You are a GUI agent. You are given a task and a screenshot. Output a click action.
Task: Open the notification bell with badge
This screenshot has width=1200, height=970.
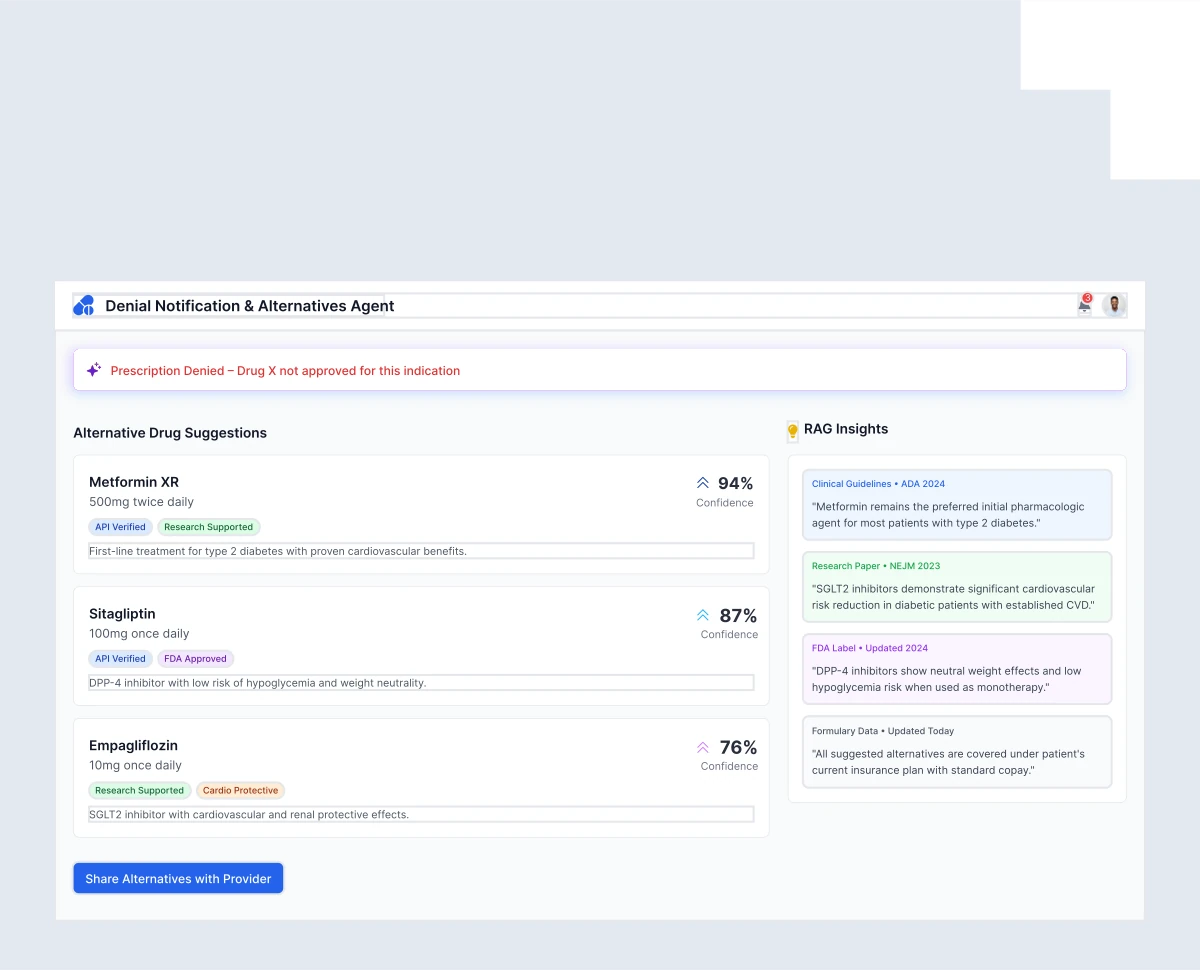click(1084, 305)
